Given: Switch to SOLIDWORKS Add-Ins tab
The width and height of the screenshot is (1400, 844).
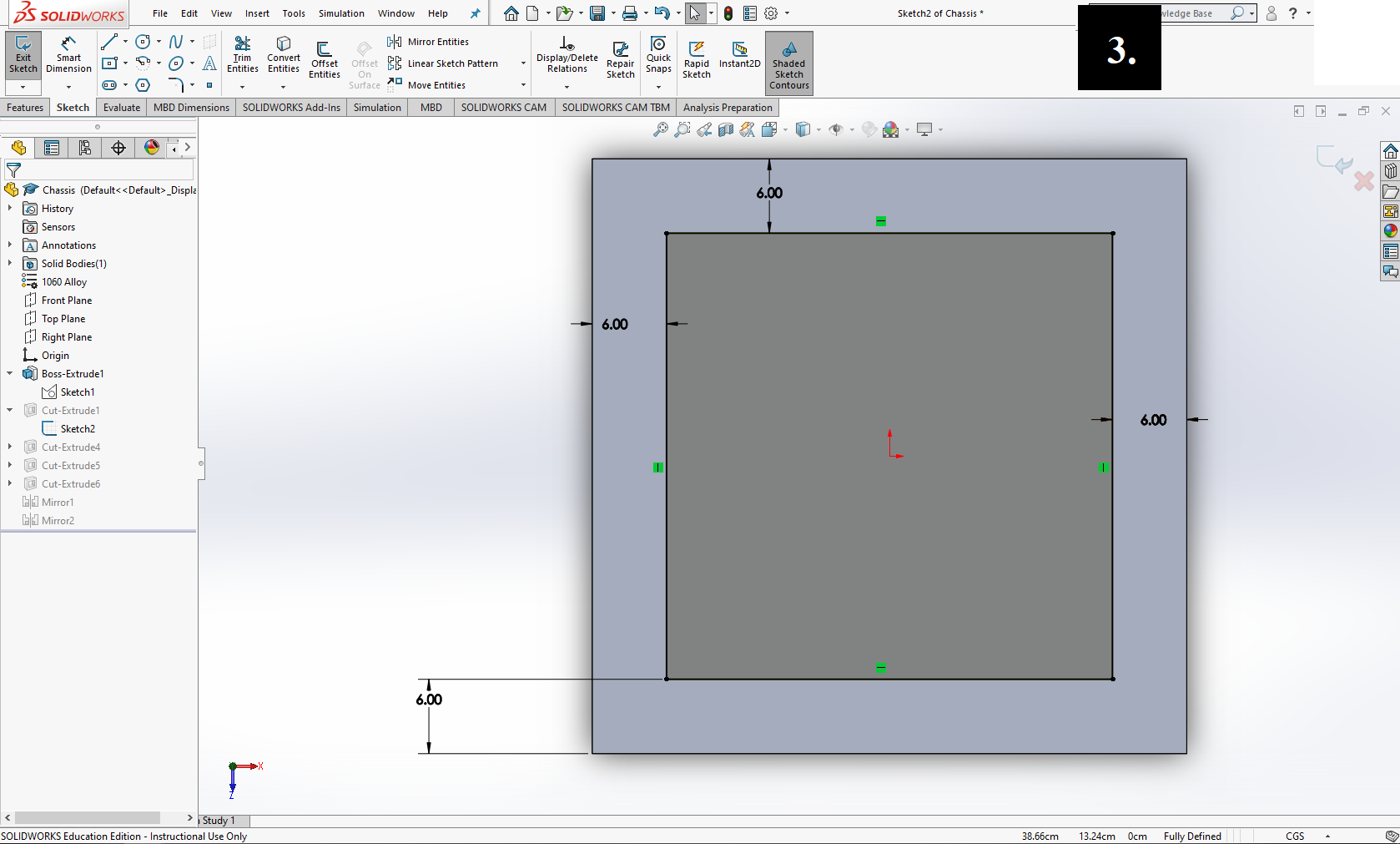Looking at the screenshot, I should (291, 108).
